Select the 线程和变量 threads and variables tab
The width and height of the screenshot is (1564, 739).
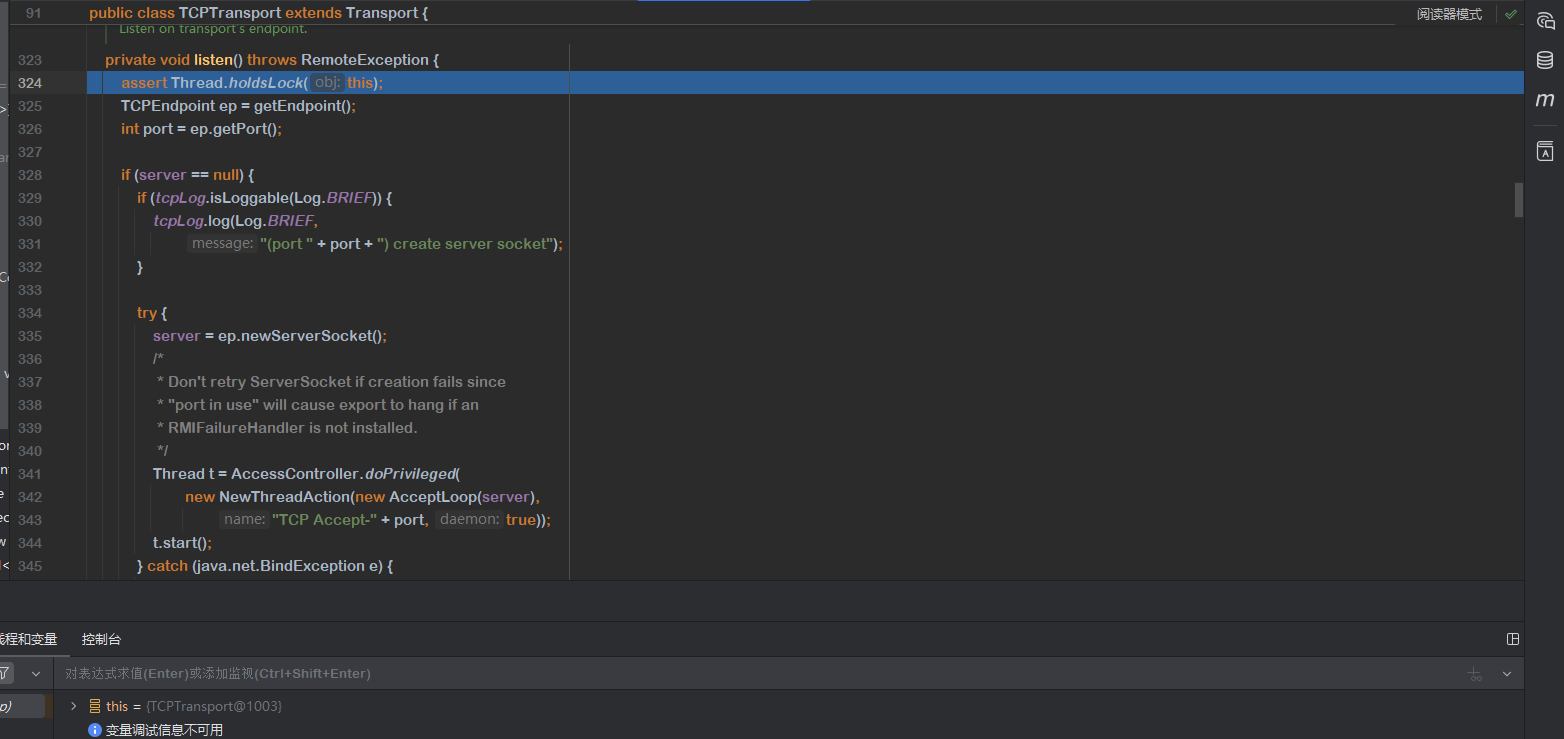(27, 639)
